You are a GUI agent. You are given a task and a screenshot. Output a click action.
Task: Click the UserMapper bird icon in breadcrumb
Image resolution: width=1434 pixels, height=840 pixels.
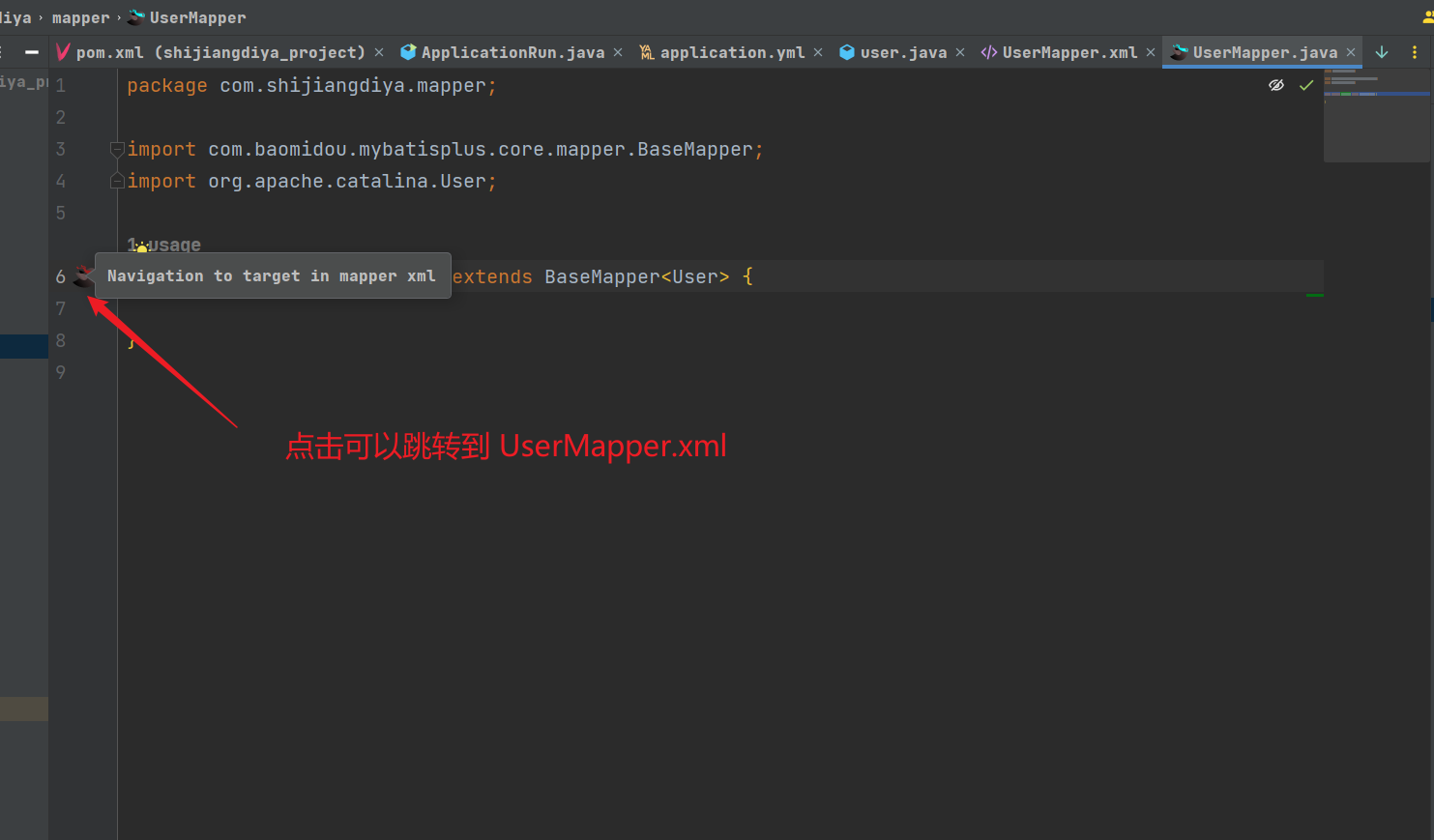pos(136,17)
